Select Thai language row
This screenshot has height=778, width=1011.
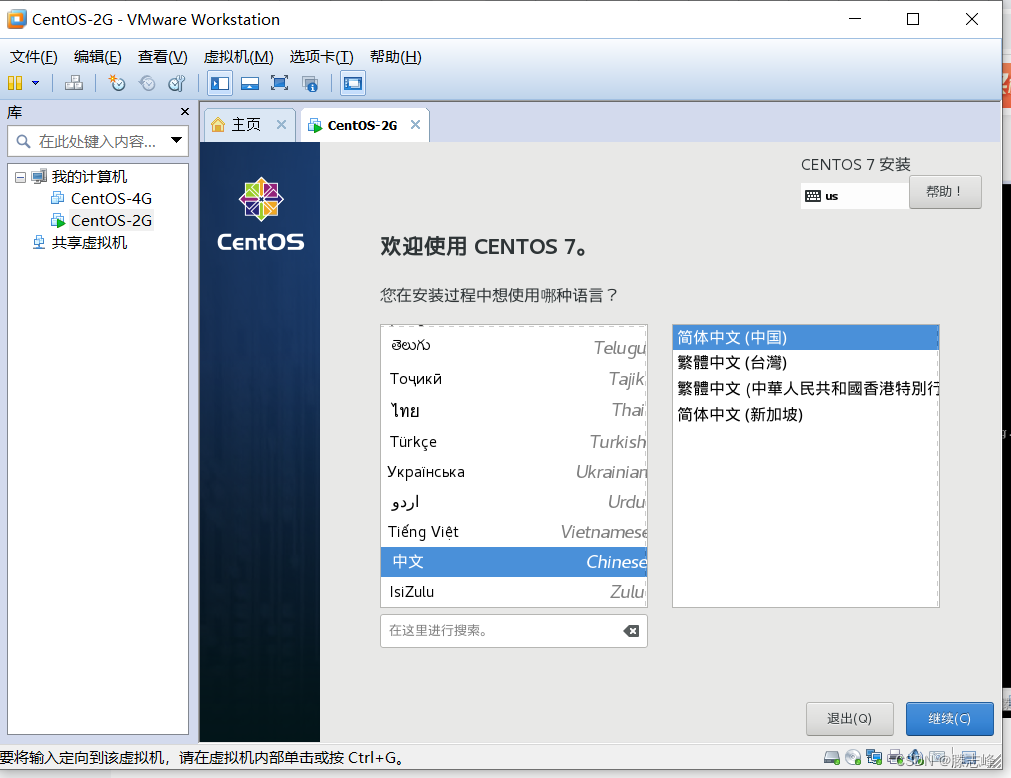point(514,410)
